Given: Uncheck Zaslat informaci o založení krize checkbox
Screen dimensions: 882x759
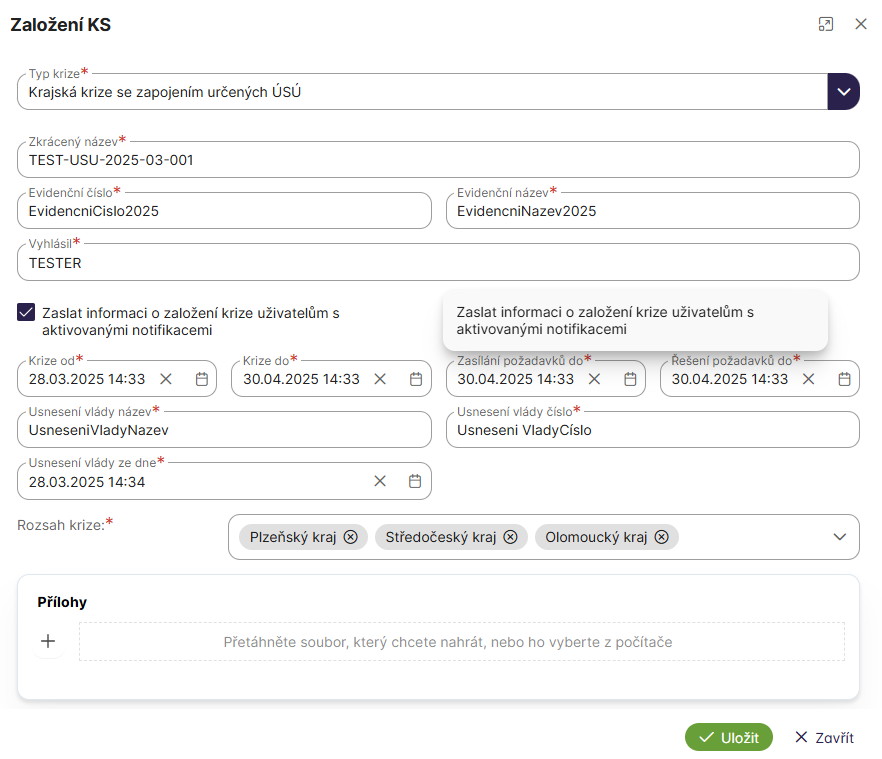Looking at the screenshot, I should click(x=26, y=312).
